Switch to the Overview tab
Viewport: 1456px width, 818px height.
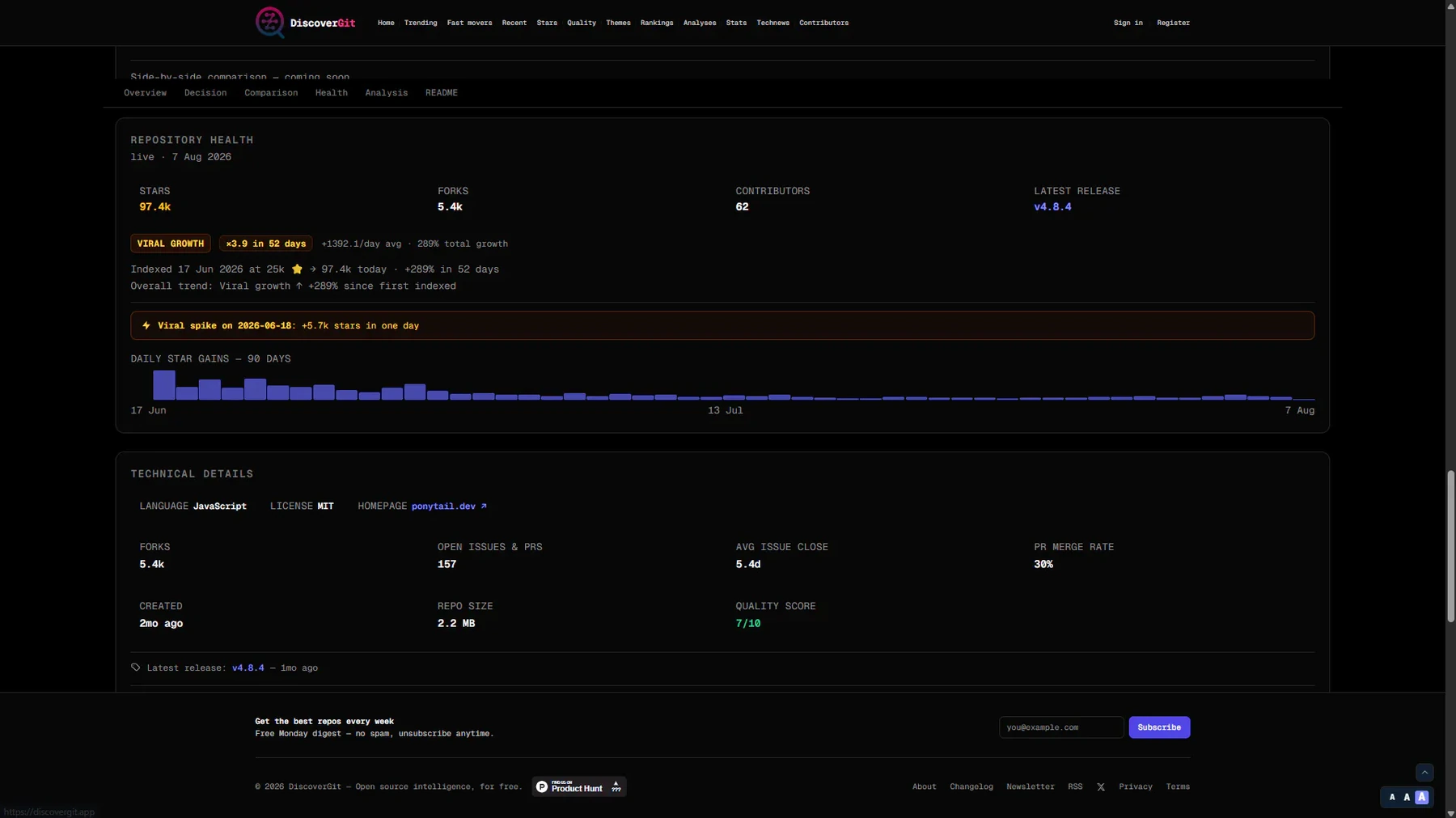point(146,93)
